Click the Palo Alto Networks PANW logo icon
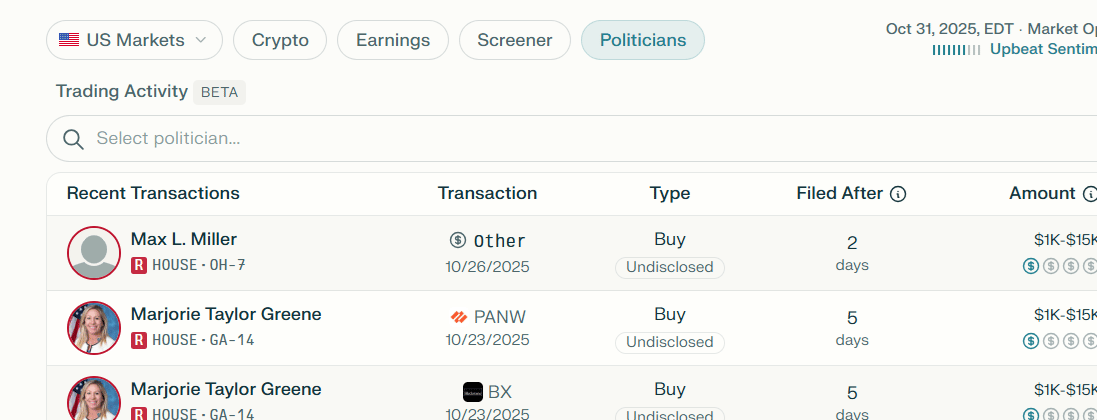This screenshot has height=420, width=1097. pyautogui.click(x=459, y=317)
